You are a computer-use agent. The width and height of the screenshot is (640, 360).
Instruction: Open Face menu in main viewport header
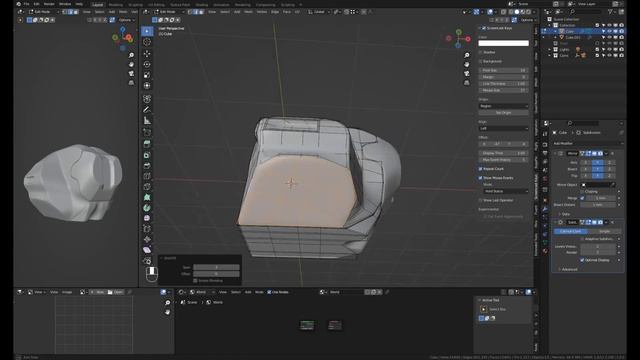coord(287,12)
